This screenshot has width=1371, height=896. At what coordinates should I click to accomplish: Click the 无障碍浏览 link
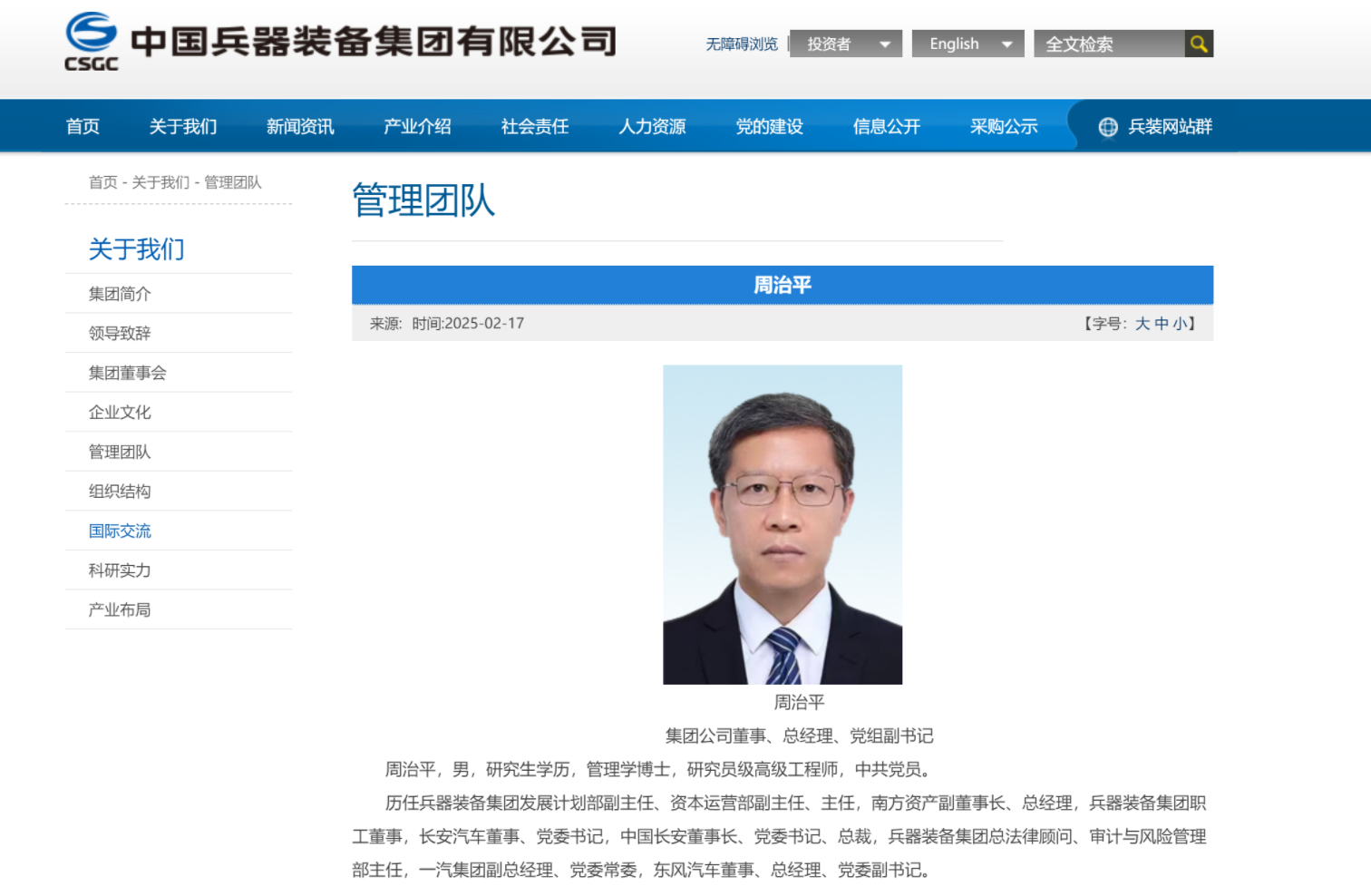741,43
